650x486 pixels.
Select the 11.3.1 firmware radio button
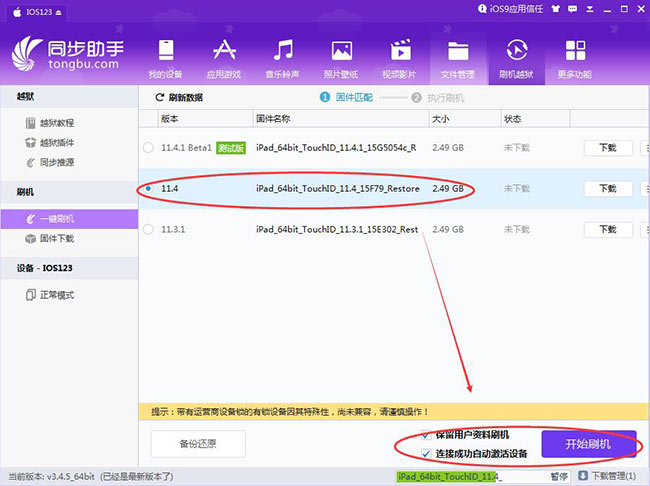pyautogui.click(x=148, y=229)
